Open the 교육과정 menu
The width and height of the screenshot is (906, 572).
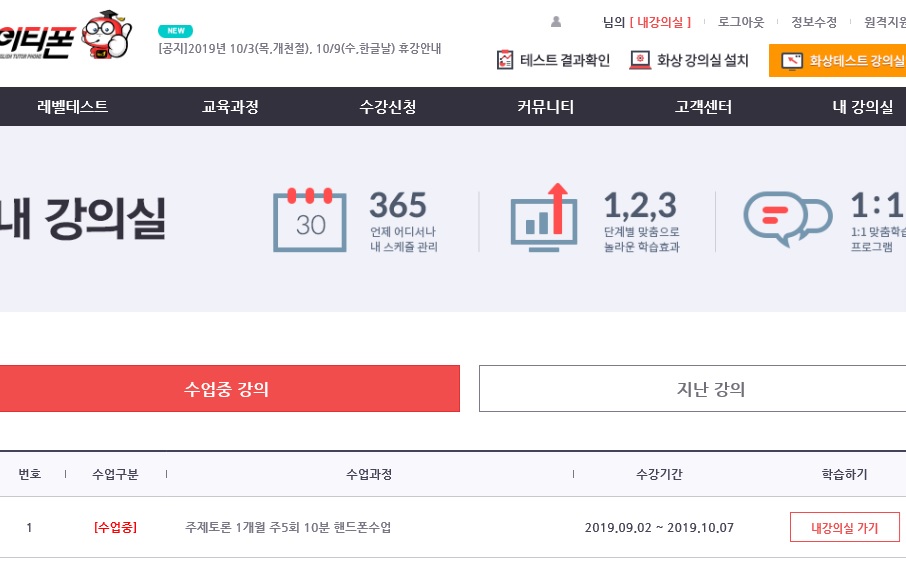tap(230, 107)
